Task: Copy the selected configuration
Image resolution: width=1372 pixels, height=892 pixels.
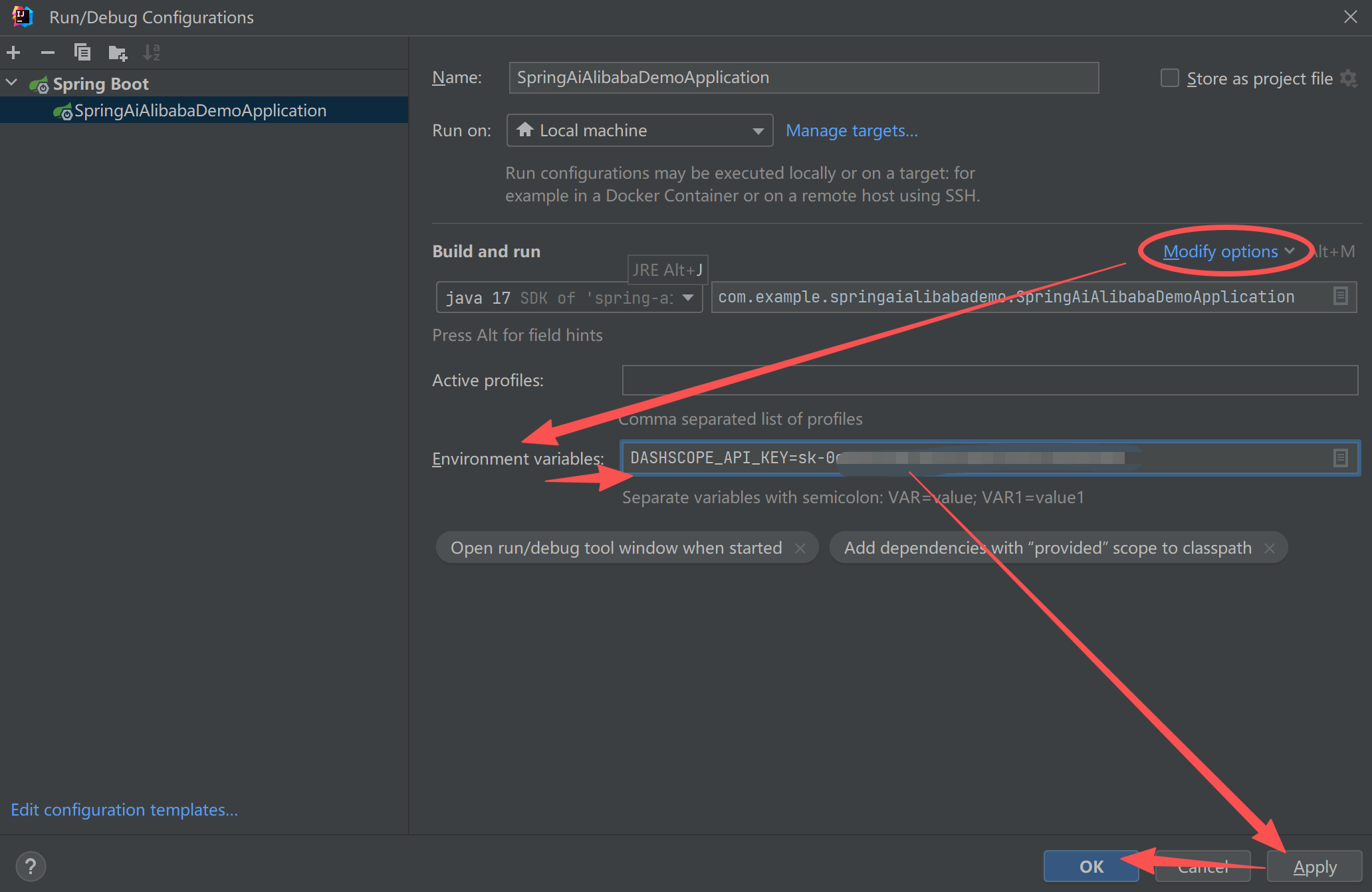Action: [x=82, y=53]
